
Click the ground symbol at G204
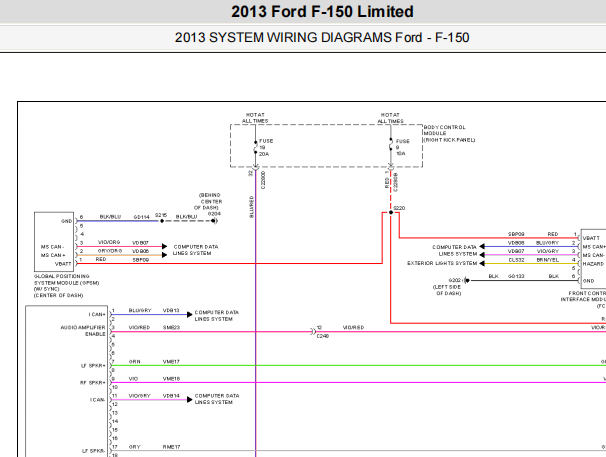(215, 221)
